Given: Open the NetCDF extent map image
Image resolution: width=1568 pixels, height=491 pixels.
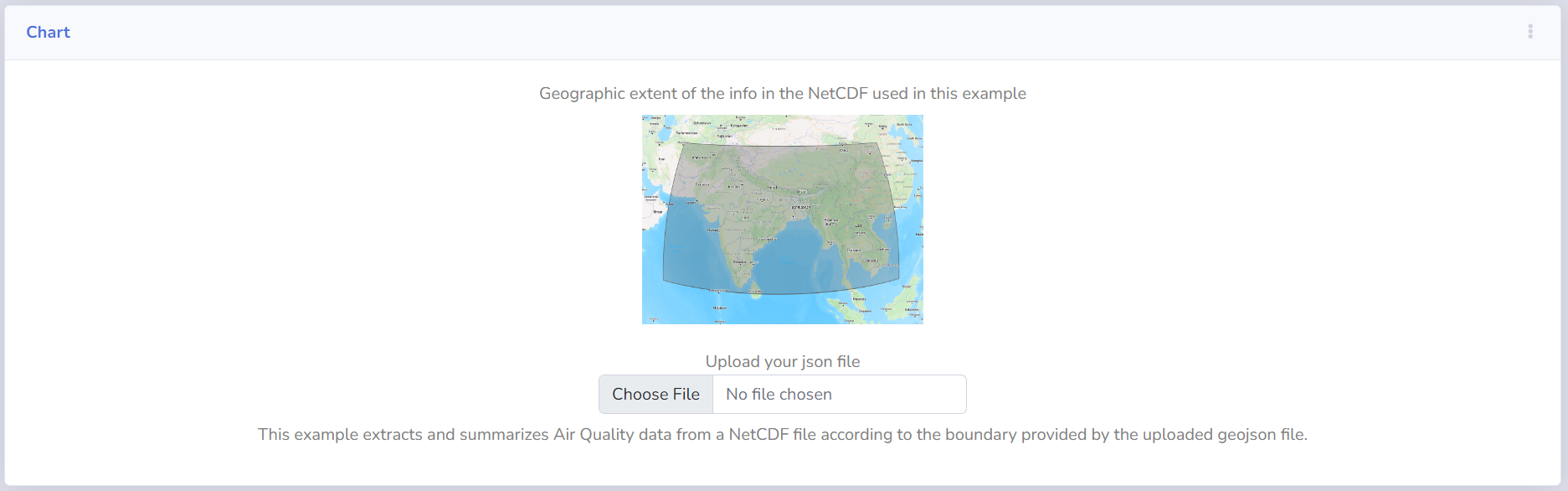Looking at the screenshot, I should click(782, 220).
